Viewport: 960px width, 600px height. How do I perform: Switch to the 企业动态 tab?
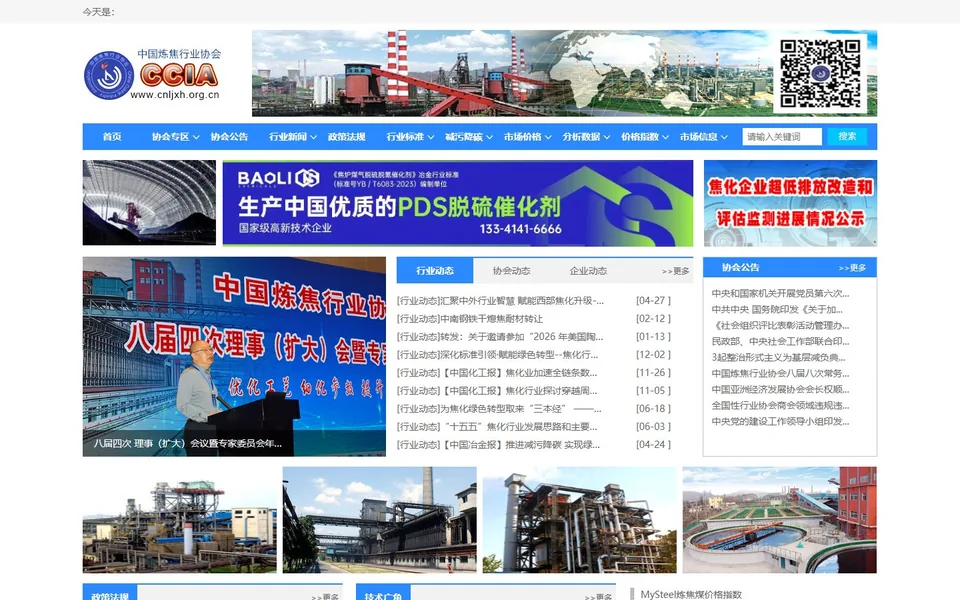pyautogui.click(x=588, y=271)
